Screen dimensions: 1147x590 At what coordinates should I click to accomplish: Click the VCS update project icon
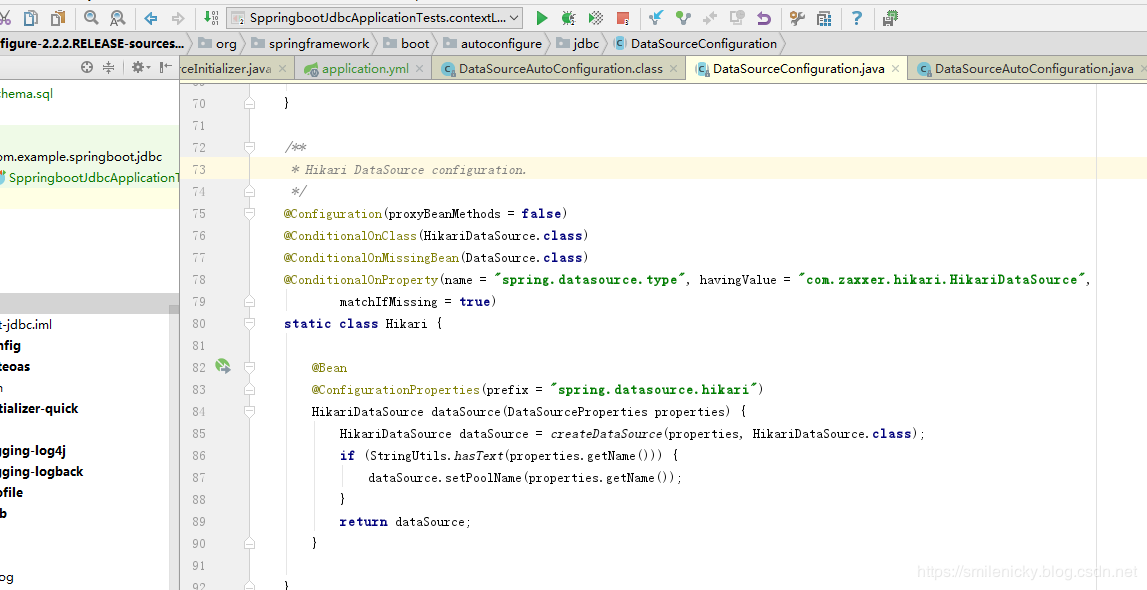coord(656,18)
